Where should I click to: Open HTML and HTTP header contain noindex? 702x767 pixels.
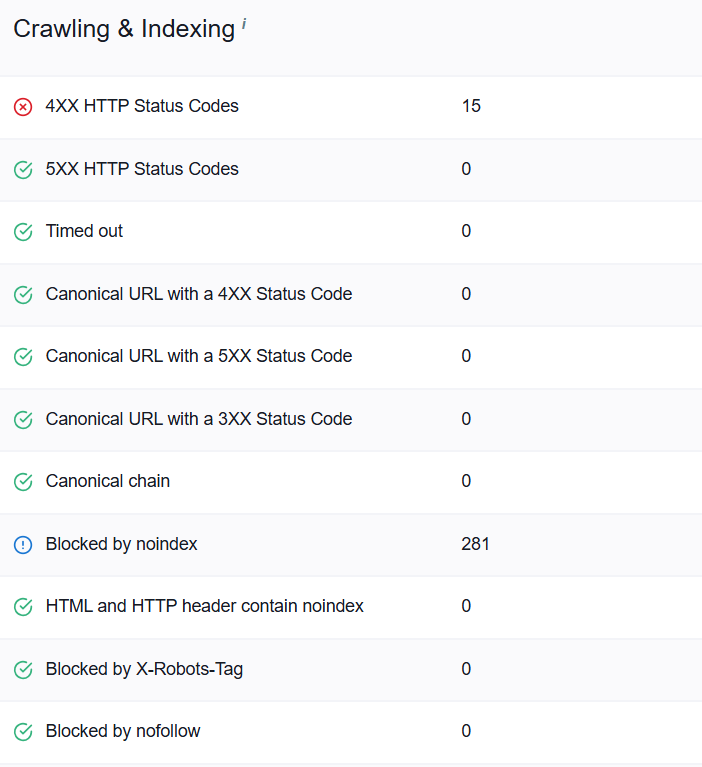pyautogui.click(x=204, y=606)
